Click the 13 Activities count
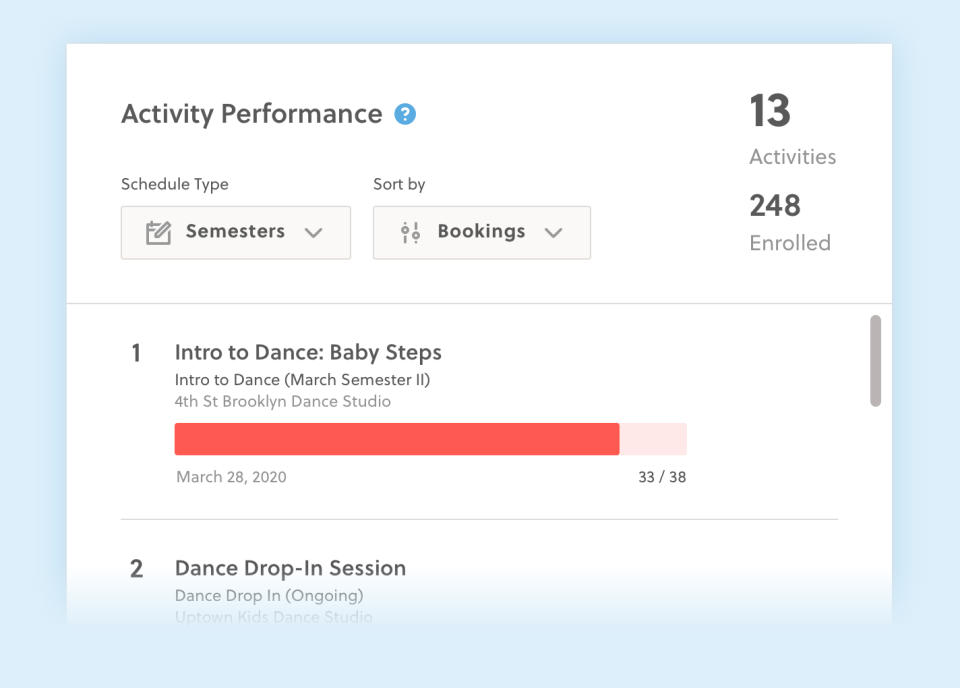 (771, 112)
